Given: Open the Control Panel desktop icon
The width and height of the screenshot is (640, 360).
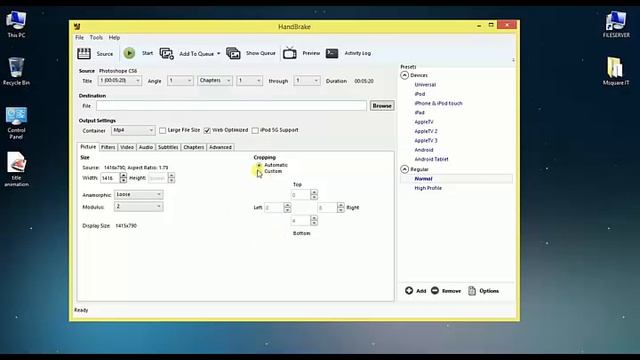Looking at the screenshot, I should point(16,123).
